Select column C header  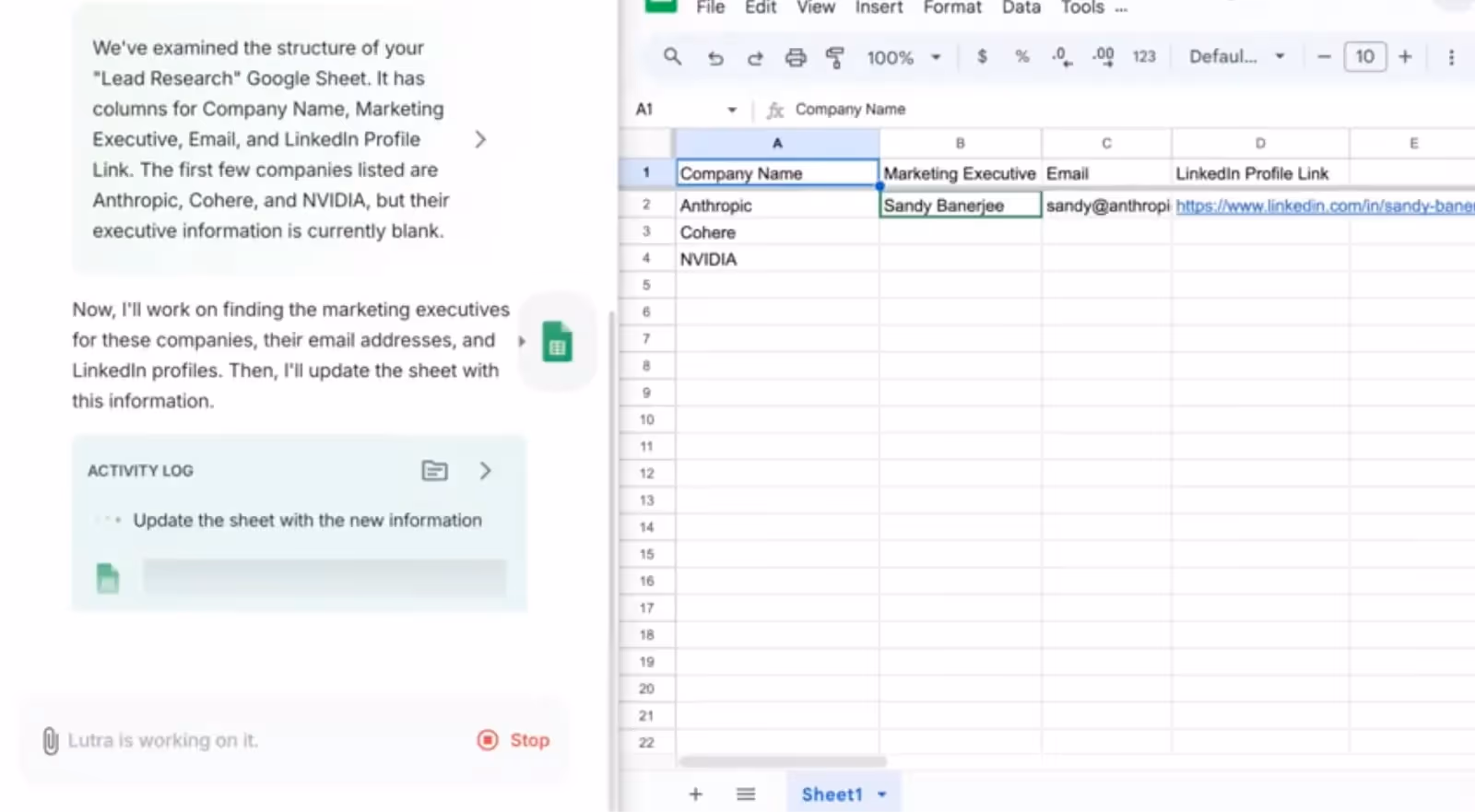point(1106,144)
